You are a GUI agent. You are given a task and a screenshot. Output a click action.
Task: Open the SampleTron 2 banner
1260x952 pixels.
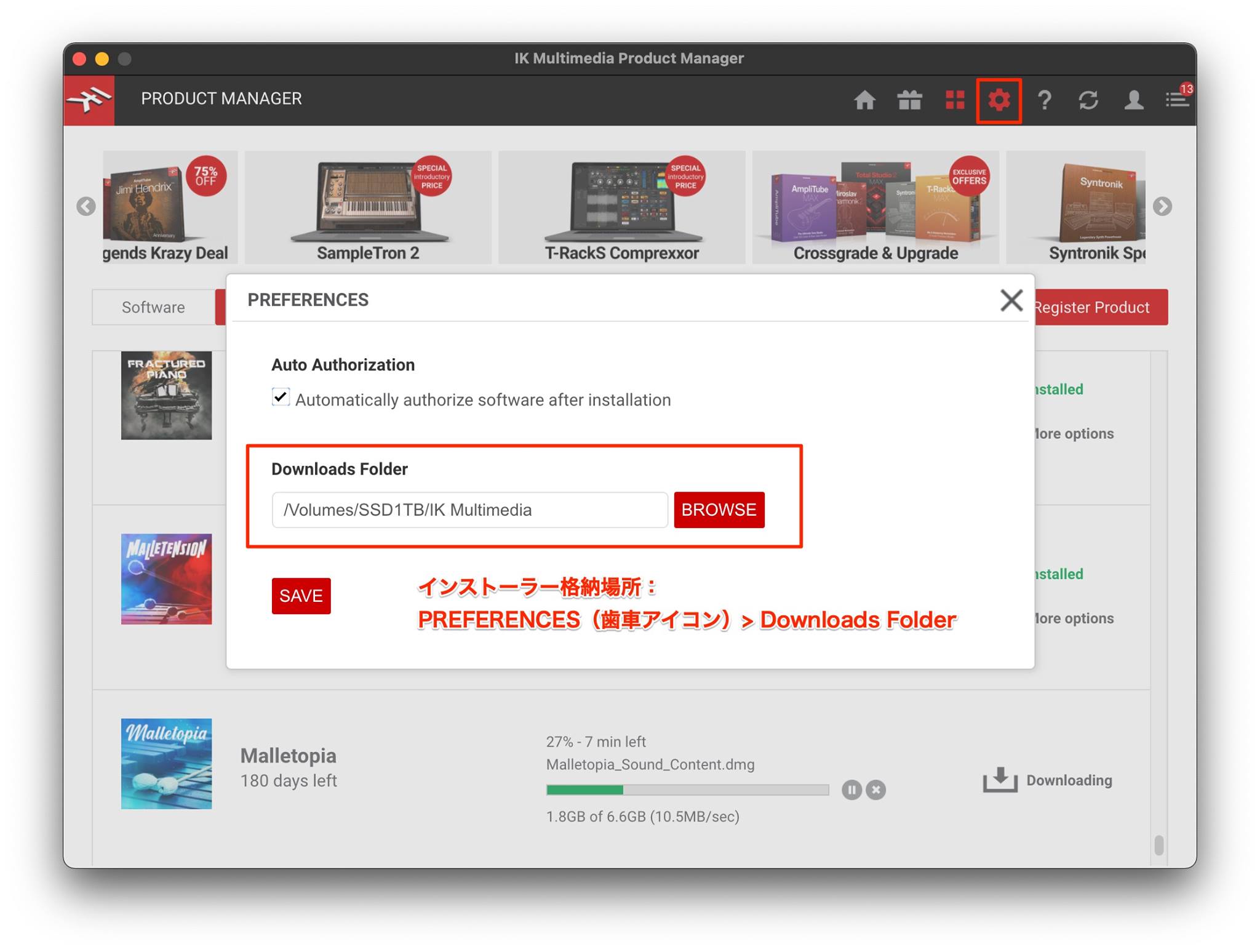click(369, 207)
